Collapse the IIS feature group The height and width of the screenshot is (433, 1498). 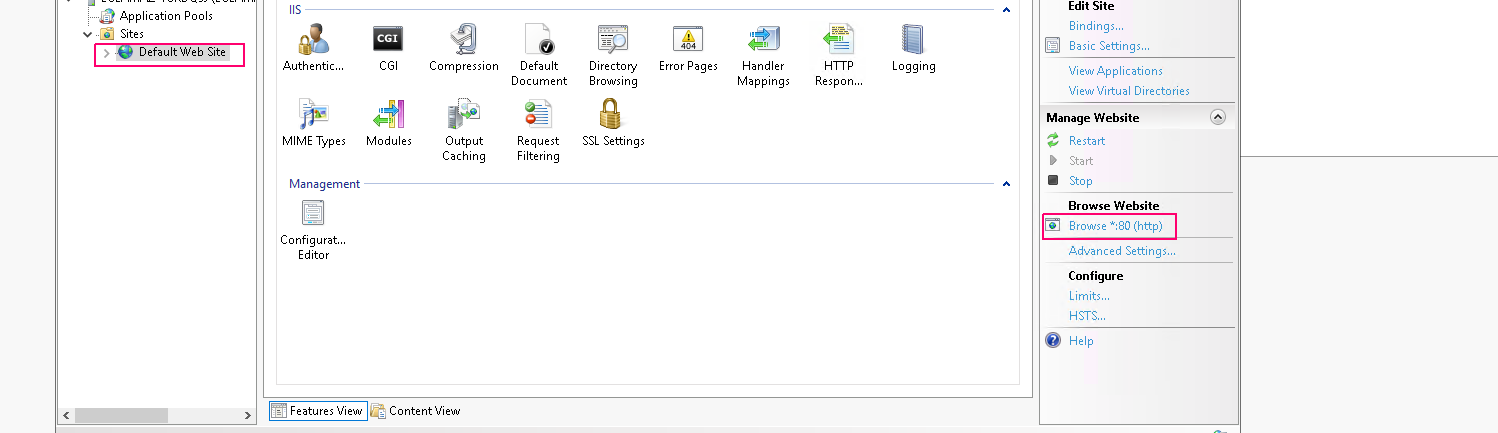(x=1006, y=10)
